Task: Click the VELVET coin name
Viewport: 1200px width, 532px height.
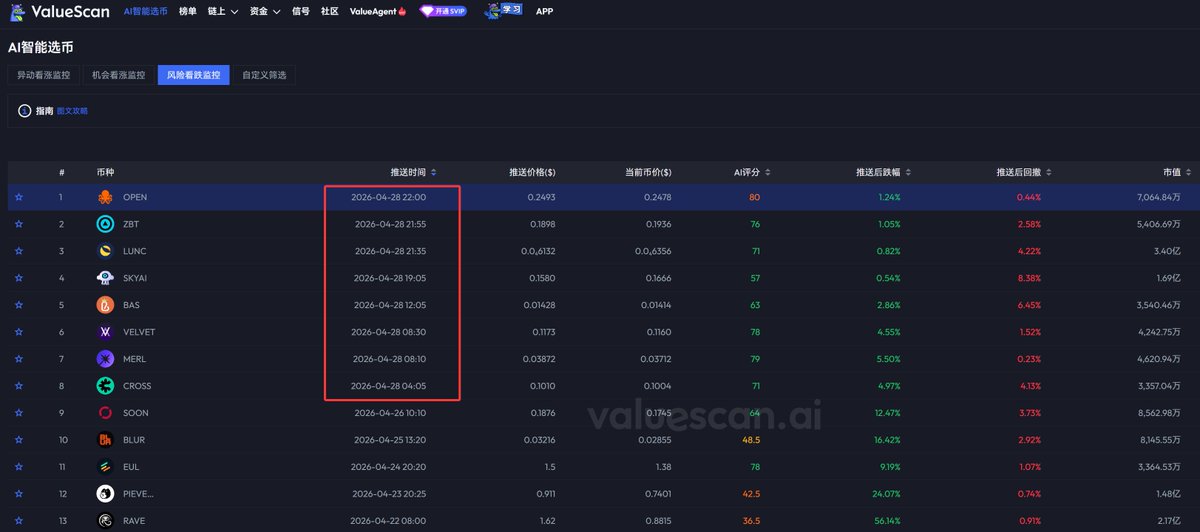Action: (139, 332)
